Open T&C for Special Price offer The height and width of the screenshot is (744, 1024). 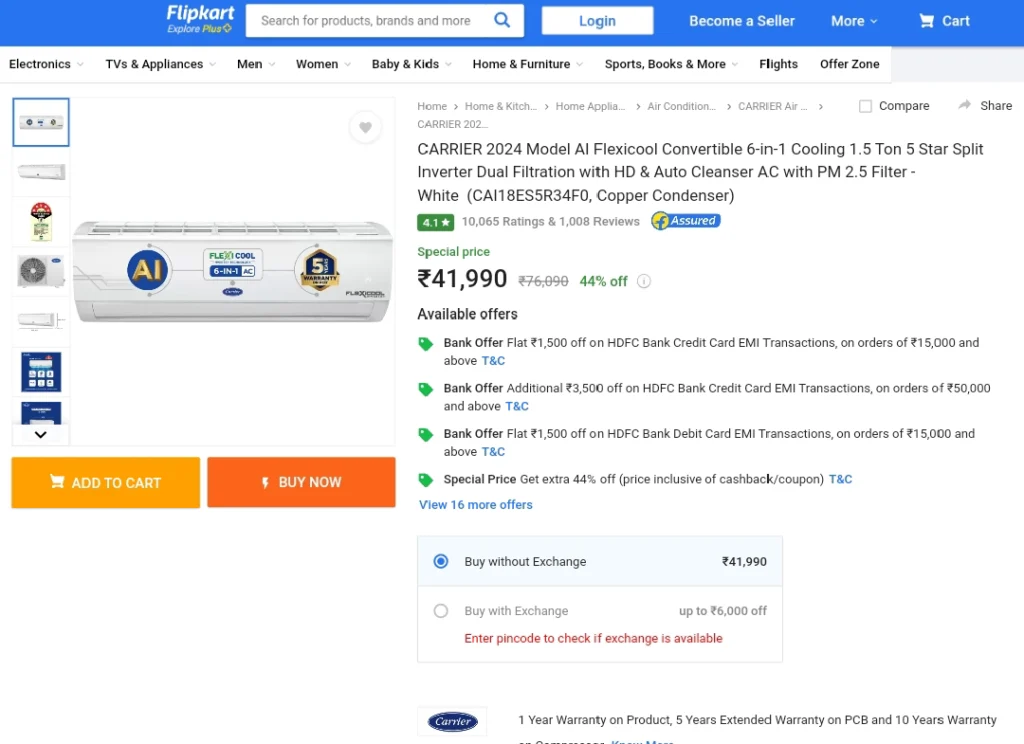tap(840, 479)
